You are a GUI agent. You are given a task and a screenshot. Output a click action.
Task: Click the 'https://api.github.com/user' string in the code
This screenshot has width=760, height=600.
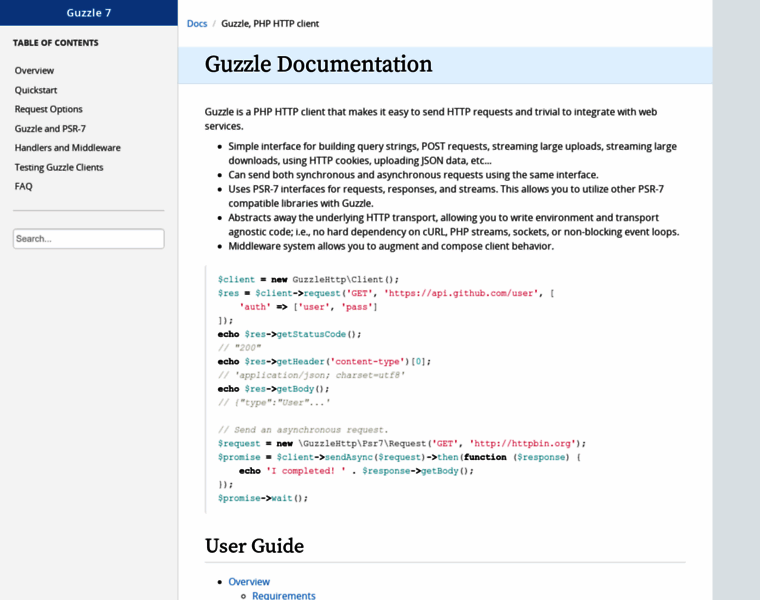click(x=461, y=293)
